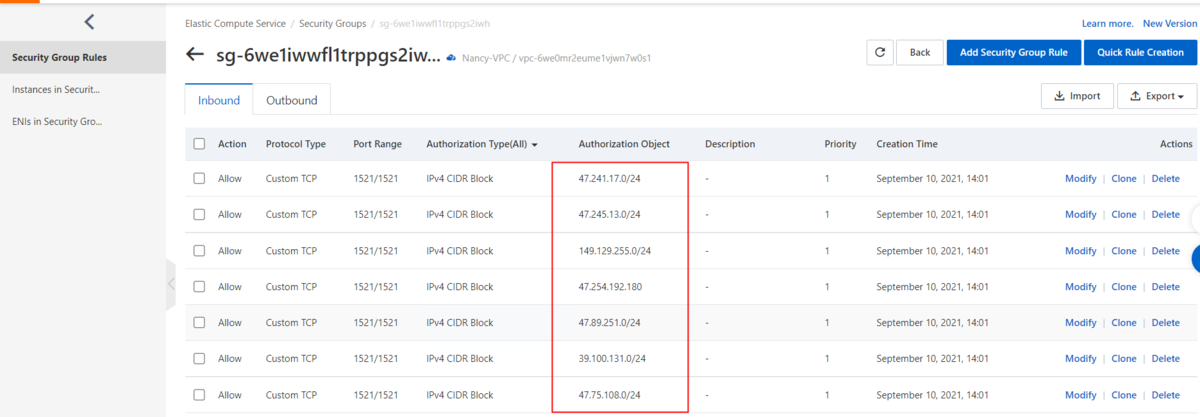Delete the 47.254.192.180 rule
The height and width of the screenshot is (417, 1200).
pyautogui.click(x=1166, y=286)
